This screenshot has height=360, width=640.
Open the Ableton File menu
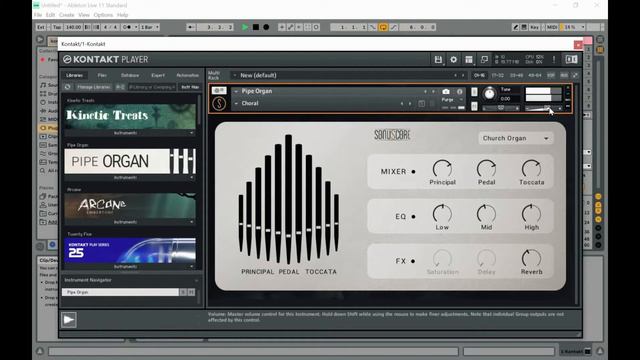click(x=38, y=15)
